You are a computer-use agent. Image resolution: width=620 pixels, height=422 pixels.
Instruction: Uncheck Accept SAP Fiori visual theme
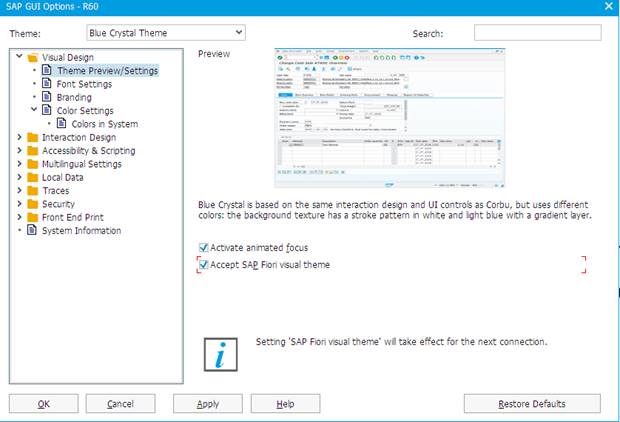[203, 265]
